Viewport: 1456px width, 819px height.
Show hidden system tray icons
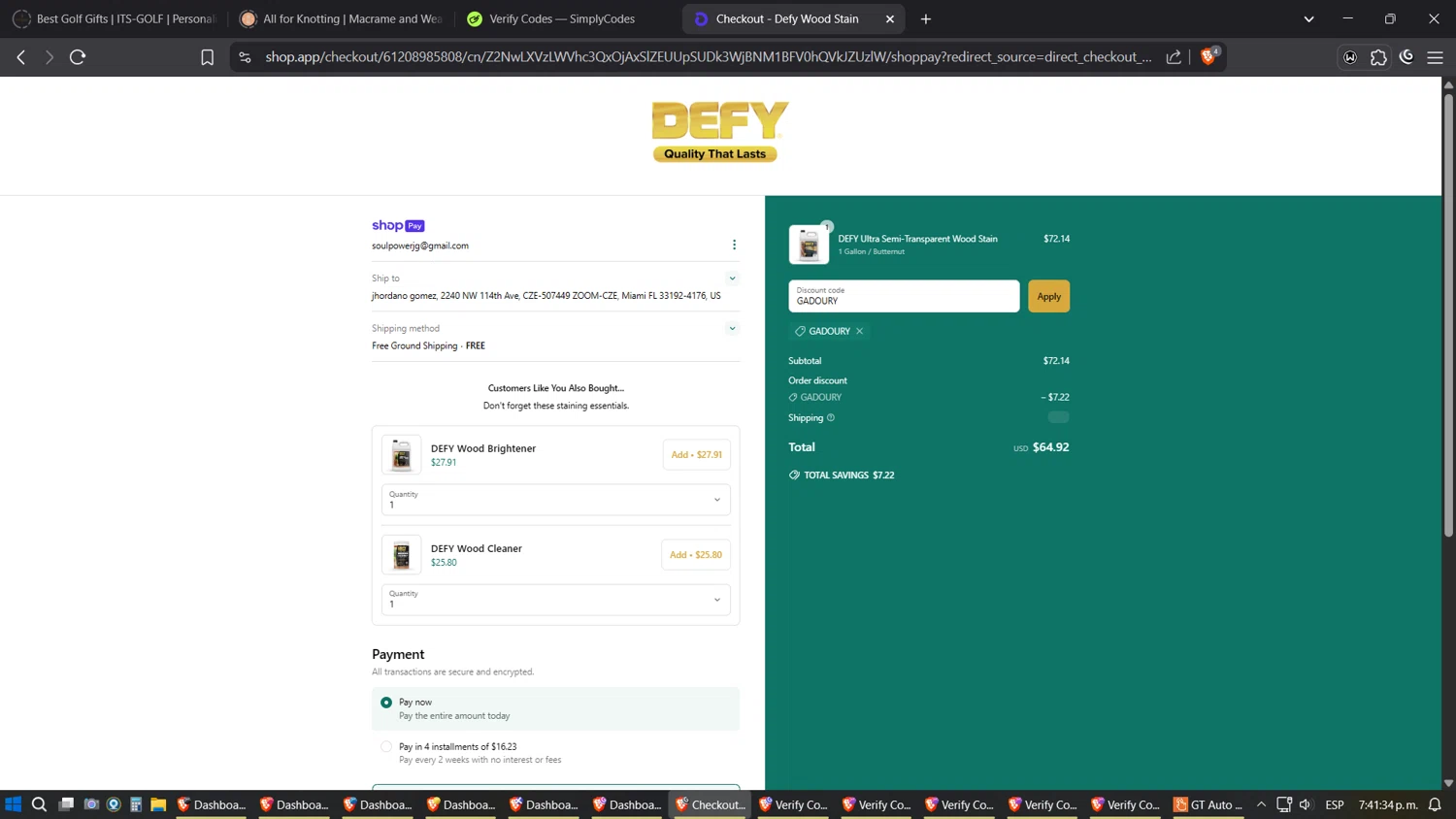click(1261, 804)
